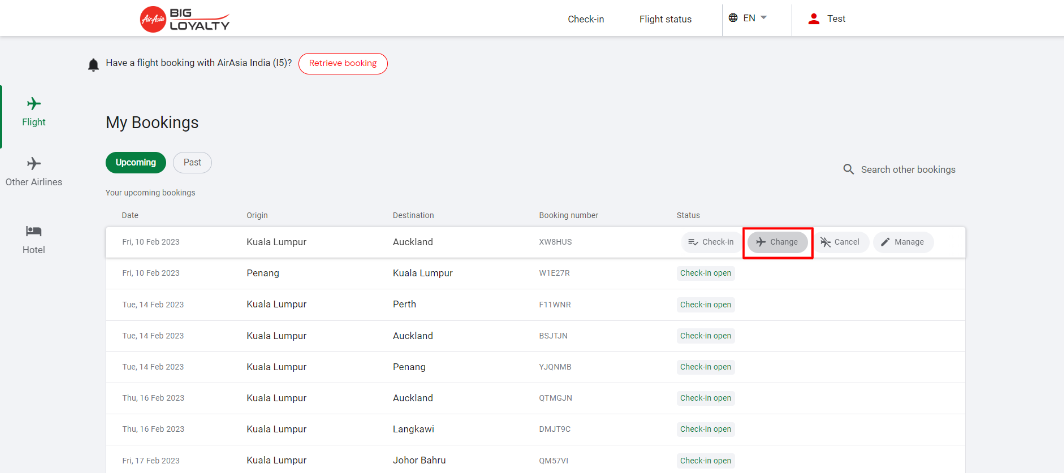
Task: Click the Test user profile icon
Action: [x=814, y=18]
